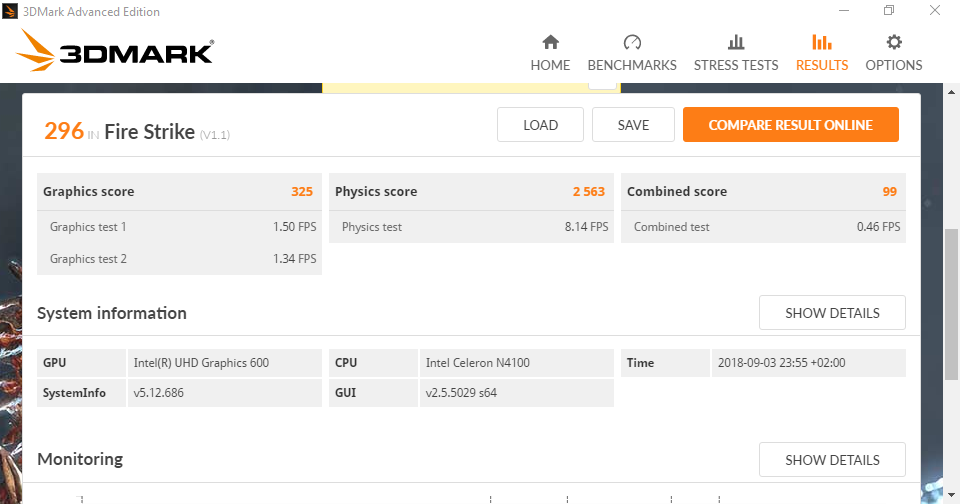Screen dimensions: 960x504
Task: Click the Results bar chart icon
Action: pos(822,42)
